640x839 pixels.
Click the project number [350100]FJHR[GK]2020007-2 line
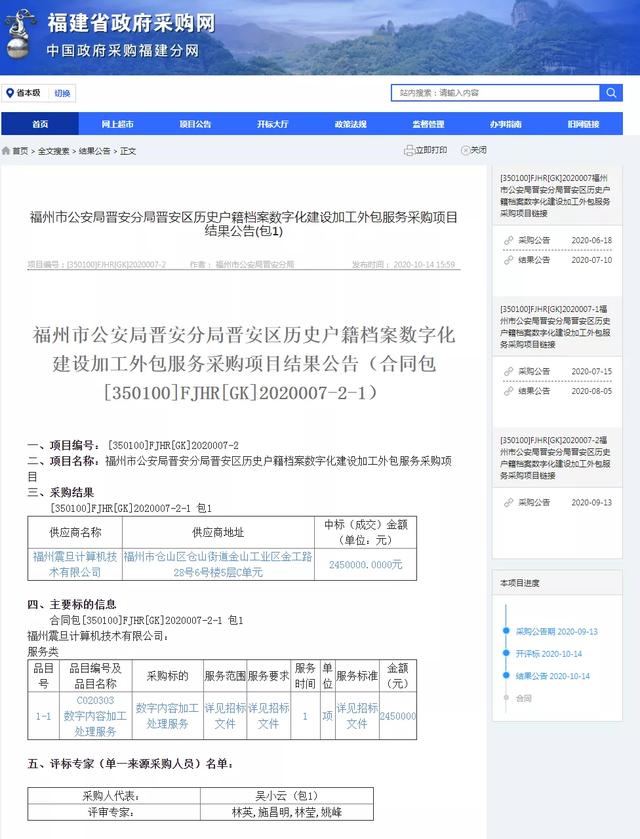click(x=133, y=445)
